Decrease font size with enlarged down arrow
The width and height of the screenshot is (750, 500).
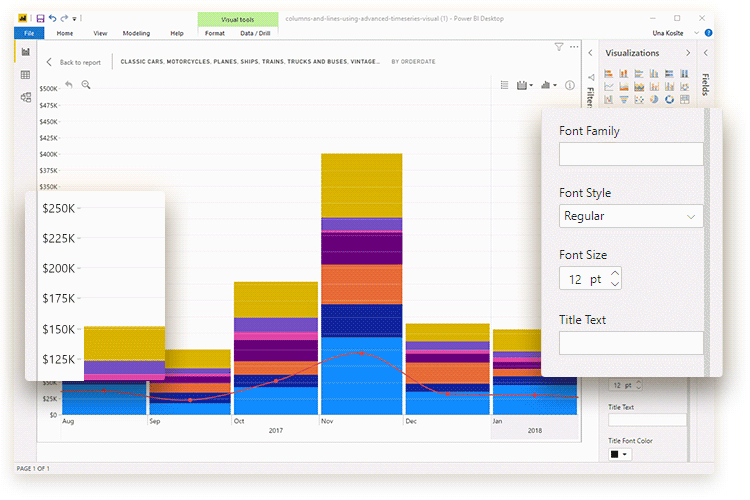[615, 284]
